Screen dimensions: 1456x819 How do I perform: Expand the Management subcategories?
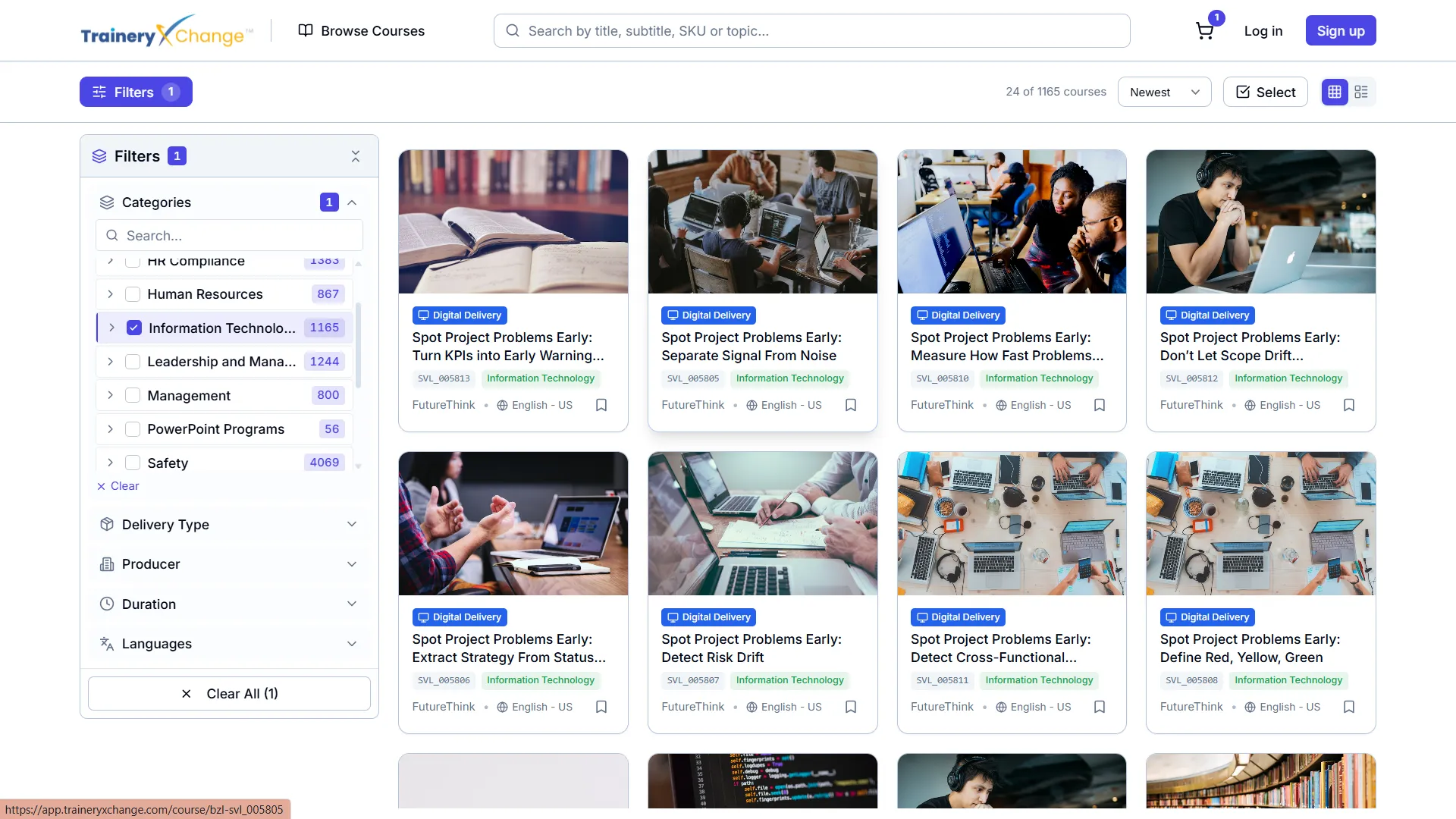coord(111,395)
